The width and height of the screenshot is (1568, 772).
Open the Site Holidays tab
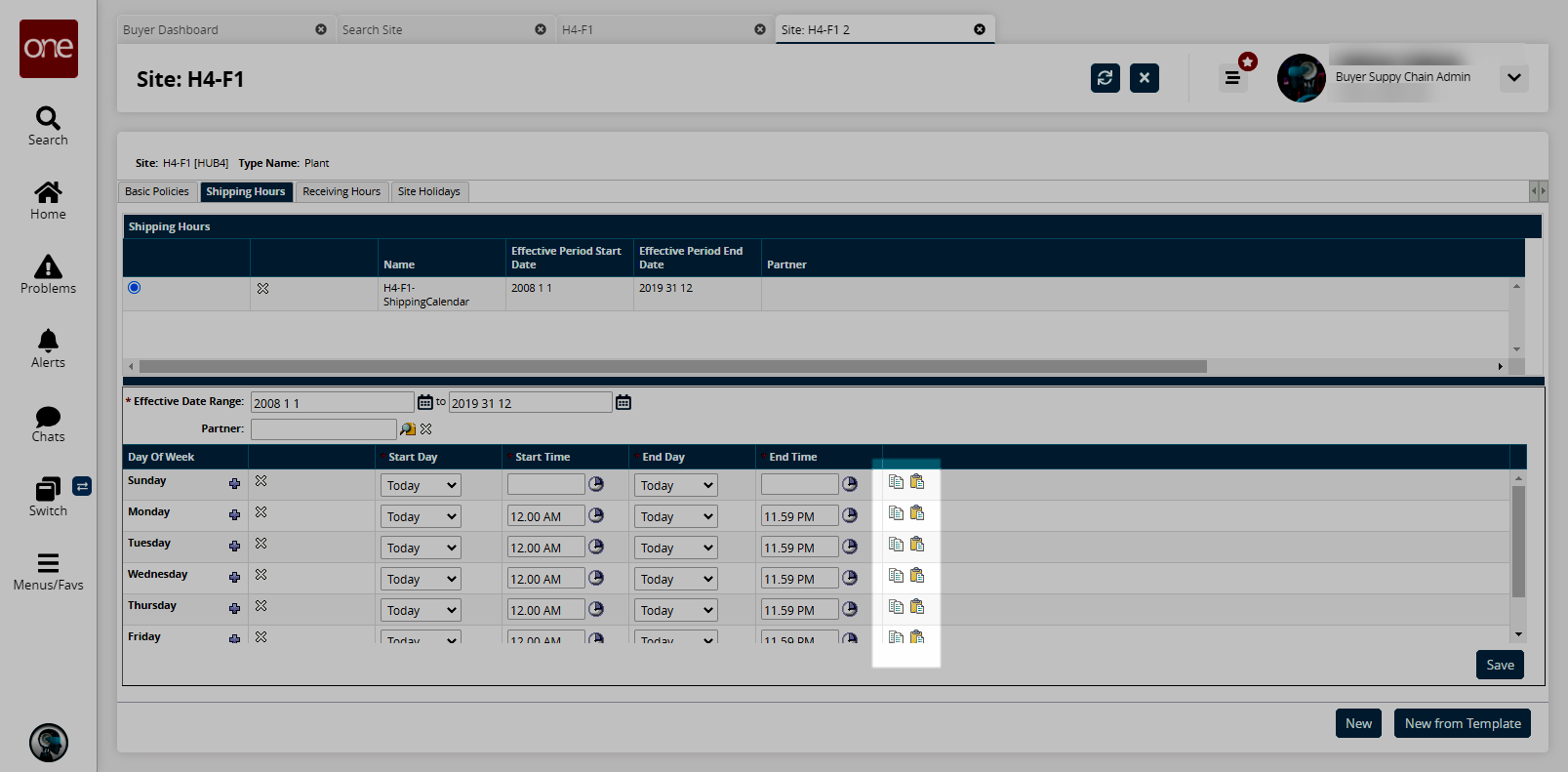(428, 192)
